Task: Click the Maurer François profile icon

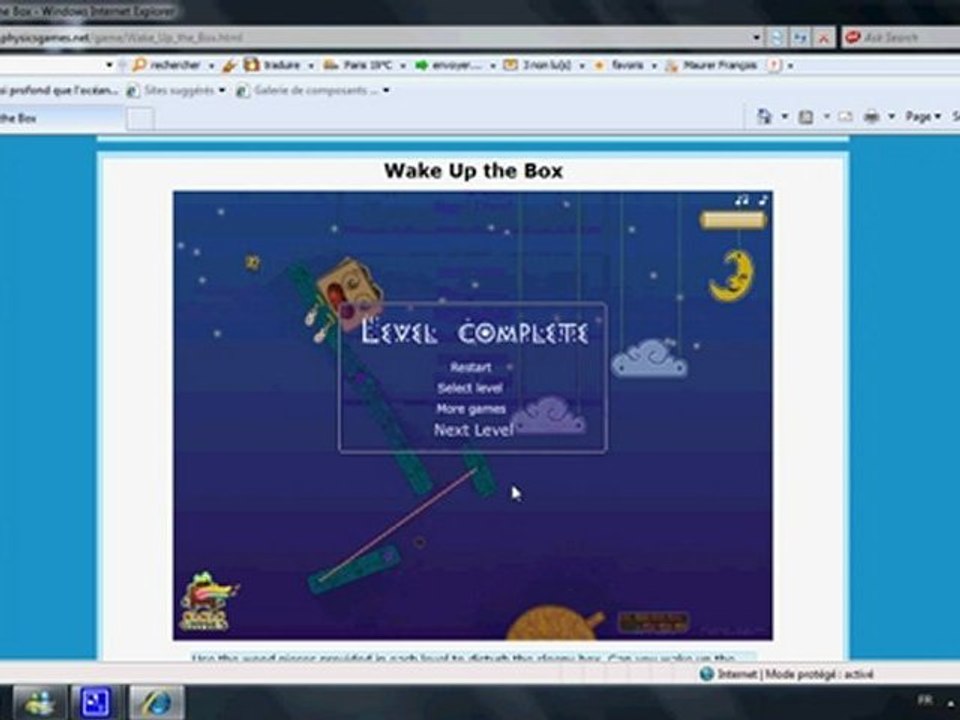Action: click(672, 66)
